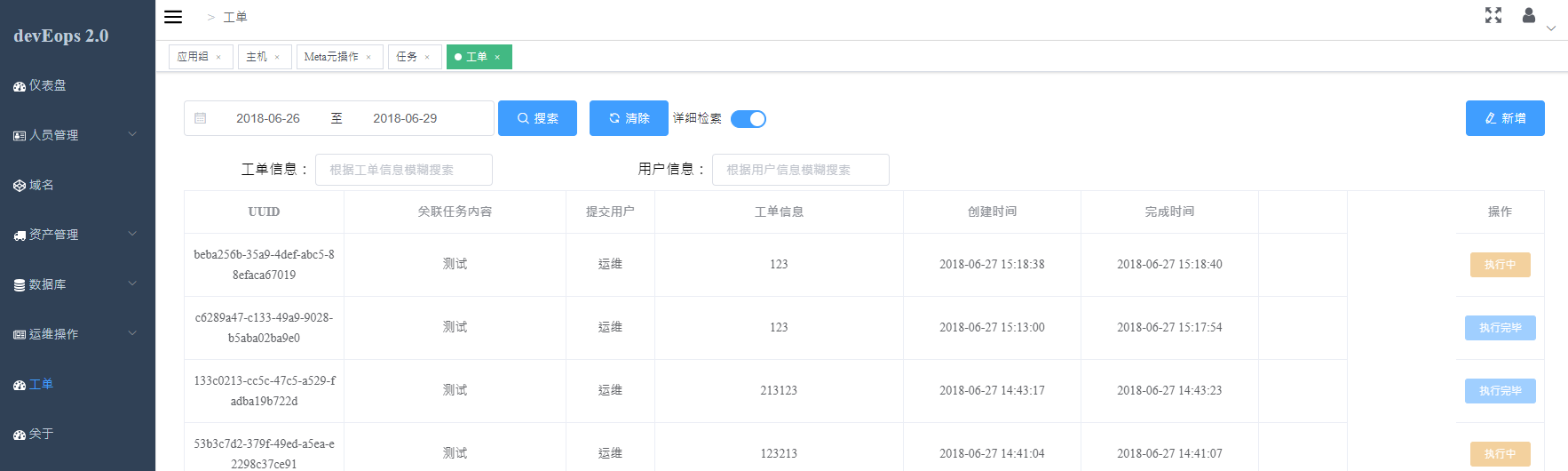Click the devEops 2.0 logo
The image size is (1568, 471).
(x=61, y=36)
